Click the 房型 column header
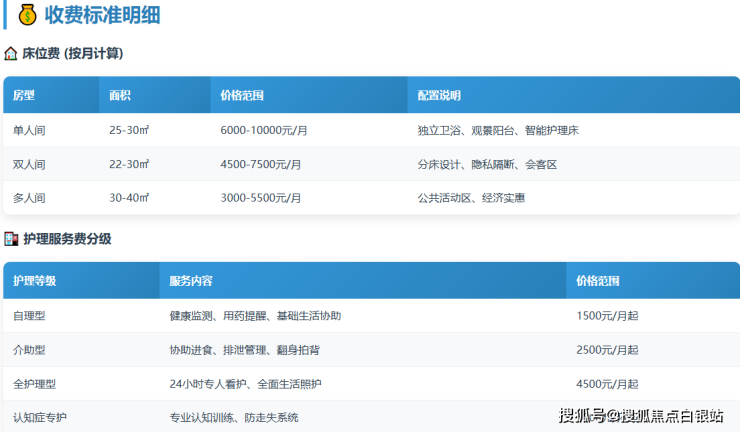 [24, 96]
